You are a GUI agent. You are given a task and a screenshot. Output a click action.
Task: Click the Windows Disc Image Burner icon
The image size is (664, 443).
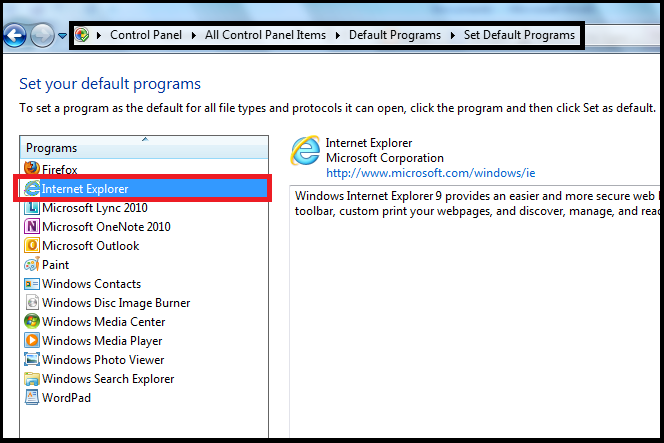32,303
